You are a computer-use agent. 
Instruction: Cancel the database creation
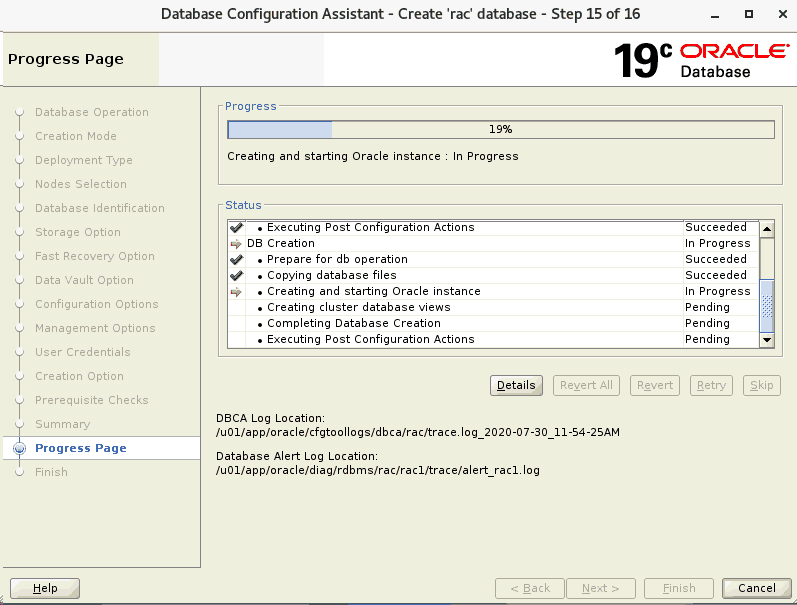pyautogui.click(x=756, y=588)
